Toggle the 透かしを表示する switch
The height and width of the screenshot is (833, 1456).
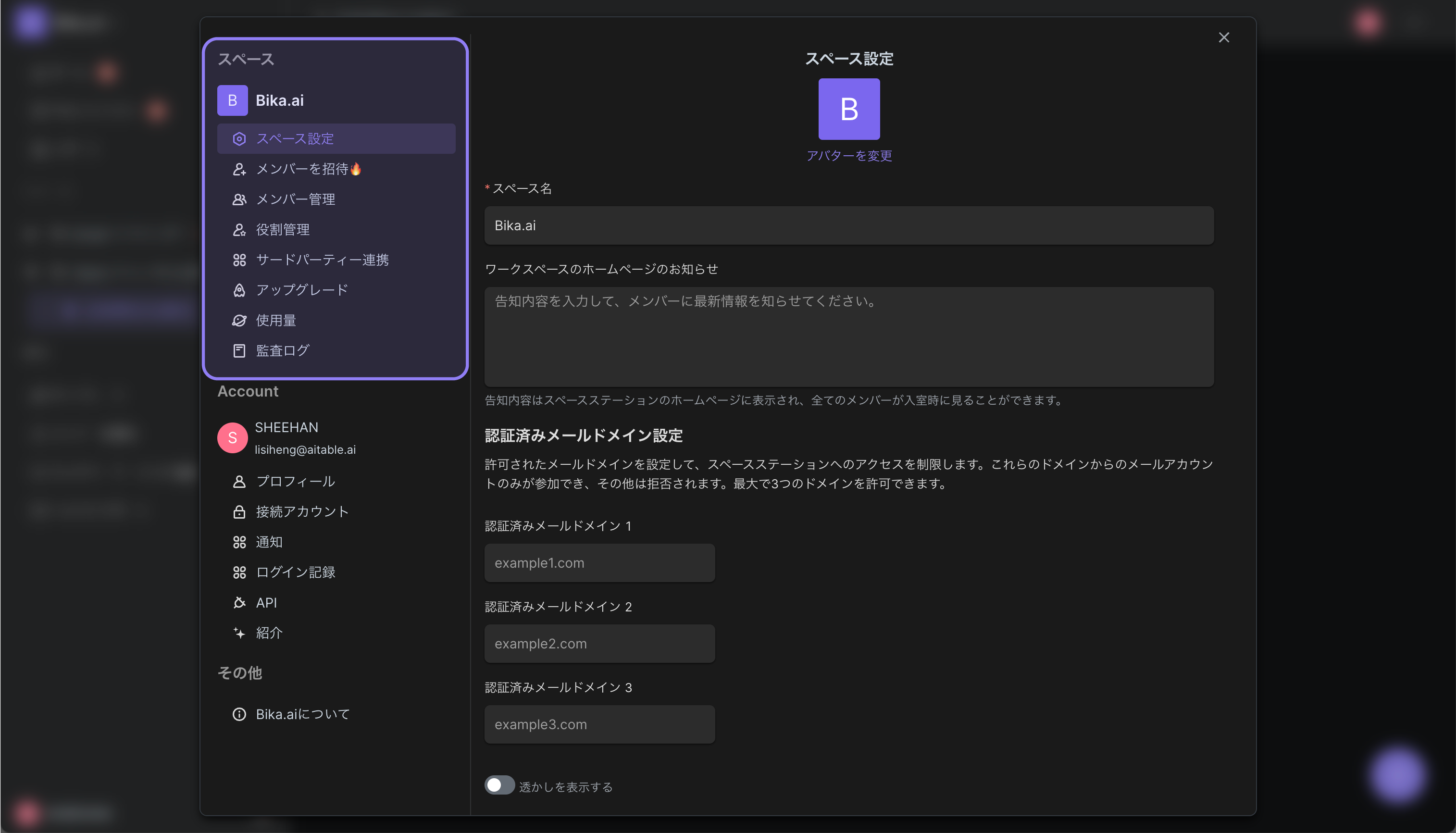click(499, 785)
